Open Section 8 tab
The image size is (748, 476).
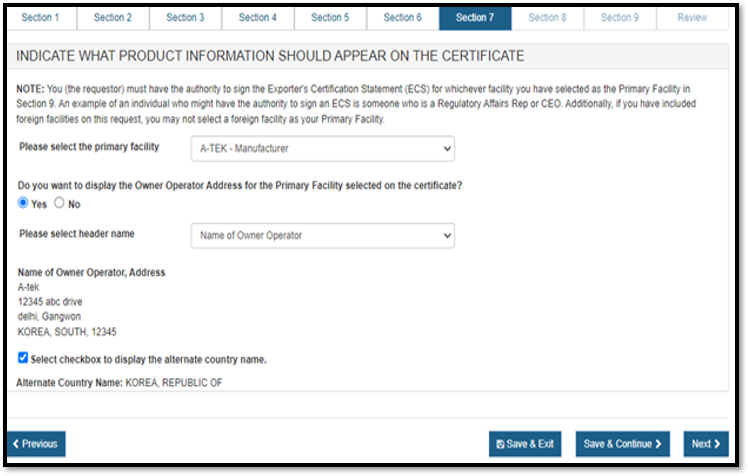pyautogui.click(x=547, y=17)
